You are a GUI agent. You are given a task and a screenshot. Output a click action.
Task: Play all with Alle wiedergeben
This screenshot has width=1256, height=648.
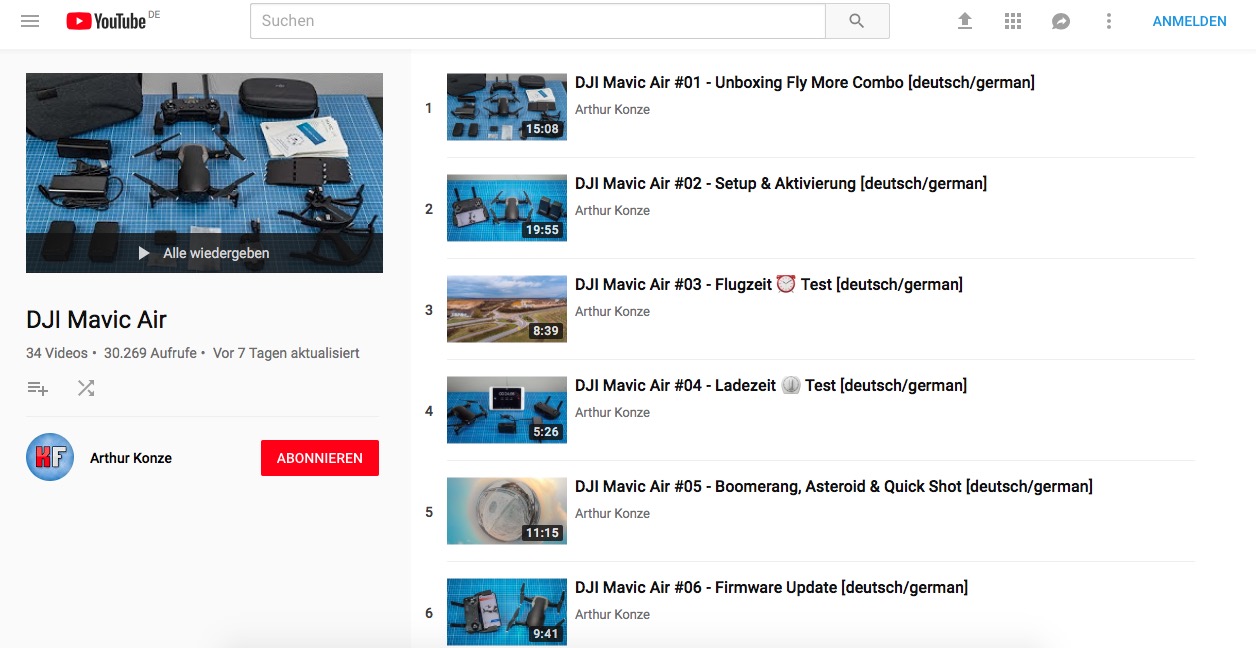click(x=204, y=253)
